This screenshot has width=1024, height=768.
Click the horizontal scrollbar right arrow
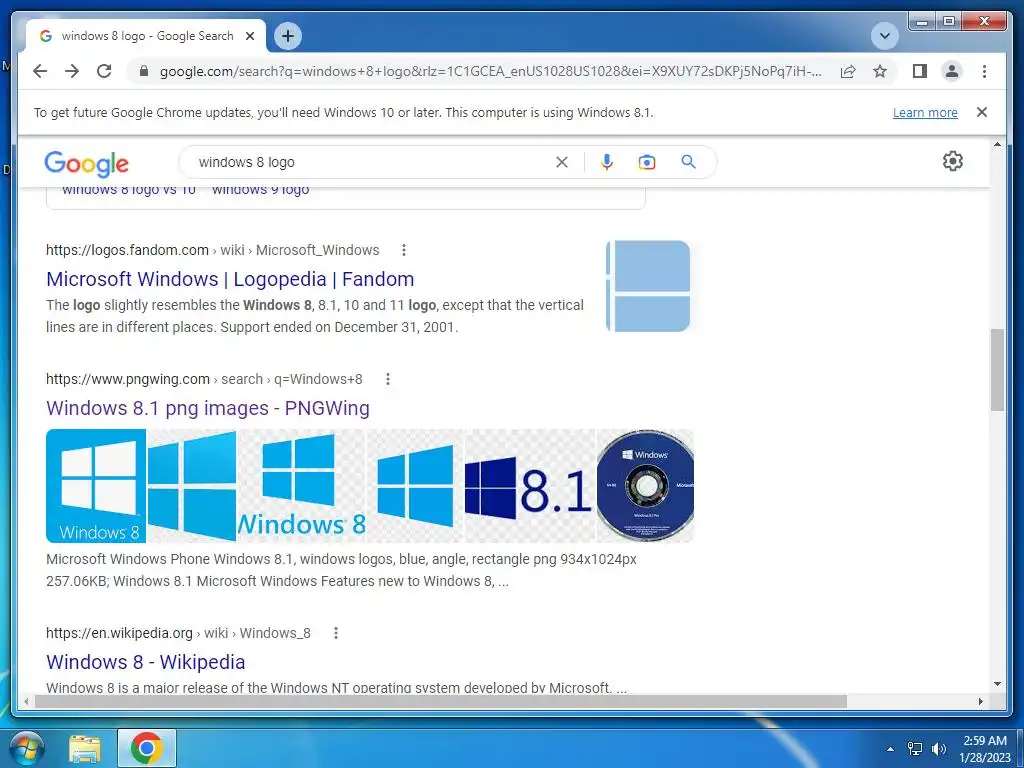coord(980,701)
